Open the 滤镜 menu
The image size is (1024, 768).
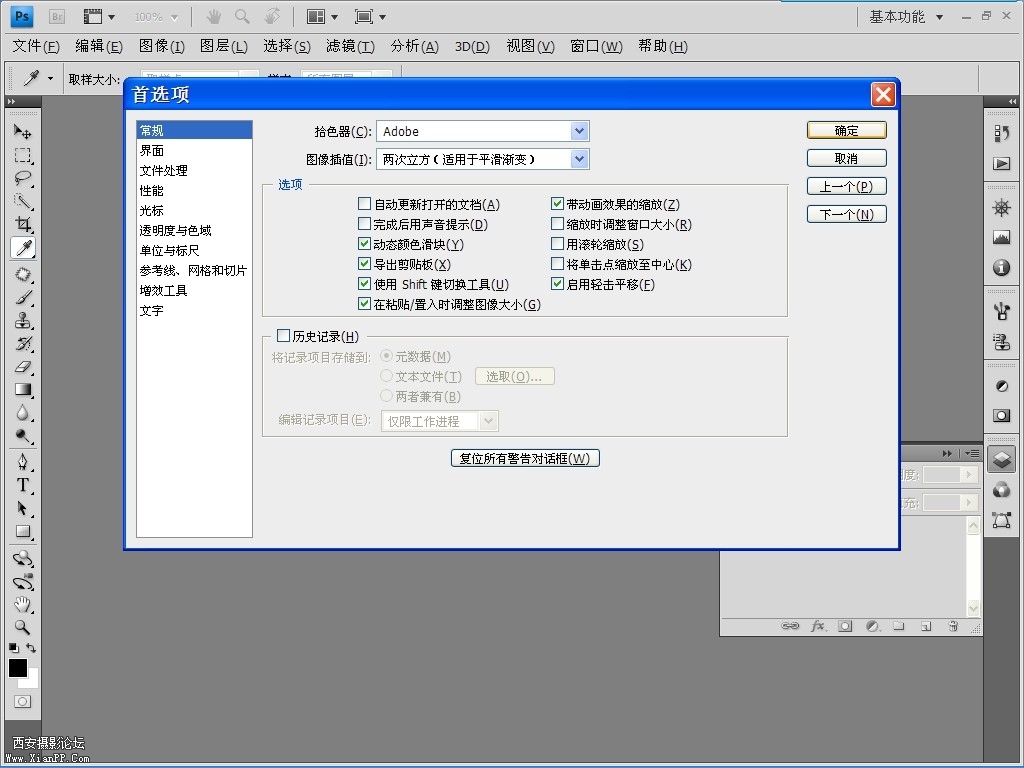[x=350, y=46]
